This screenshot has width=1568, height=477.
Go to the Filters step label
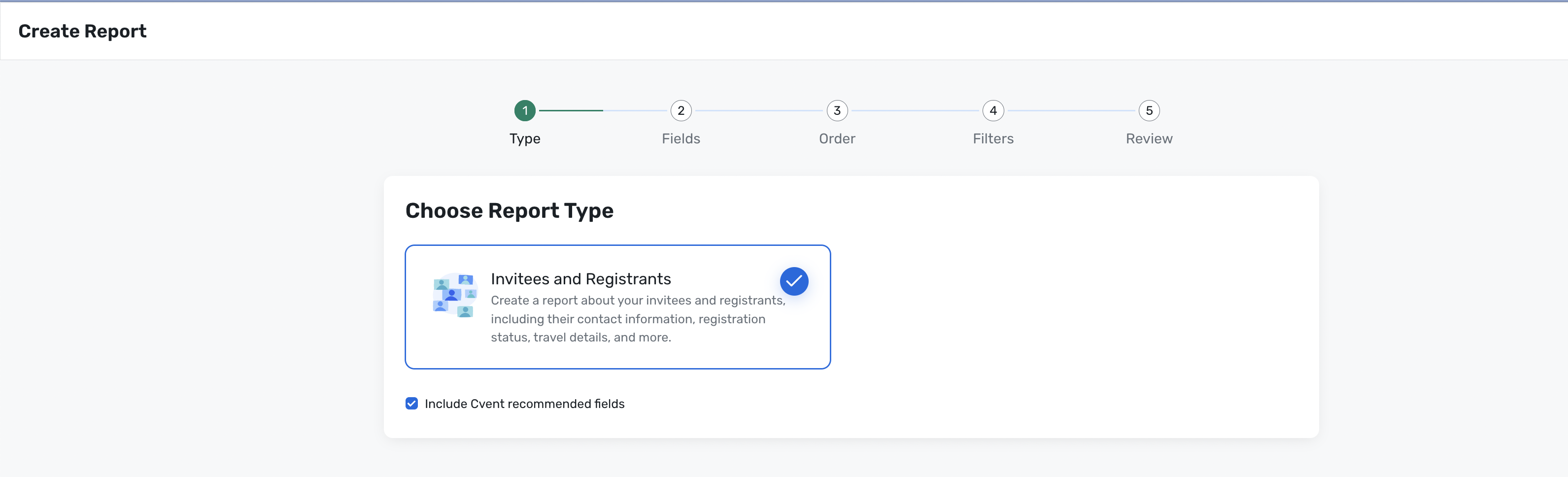point(993,139)
